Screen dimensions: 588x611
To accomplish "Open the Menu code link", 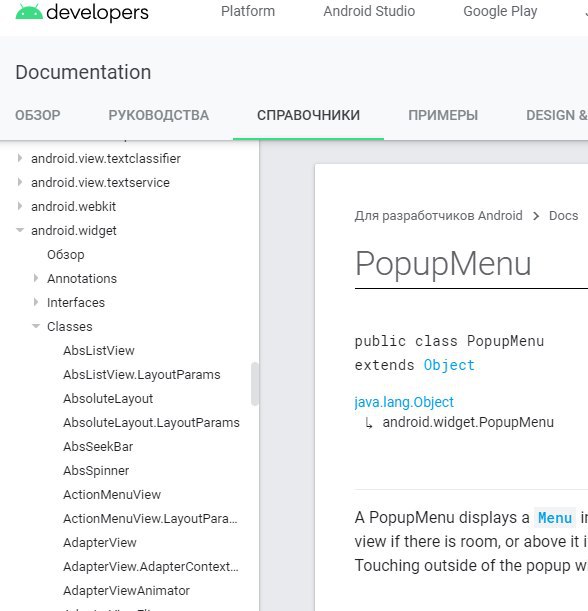I will coord(555,518).
